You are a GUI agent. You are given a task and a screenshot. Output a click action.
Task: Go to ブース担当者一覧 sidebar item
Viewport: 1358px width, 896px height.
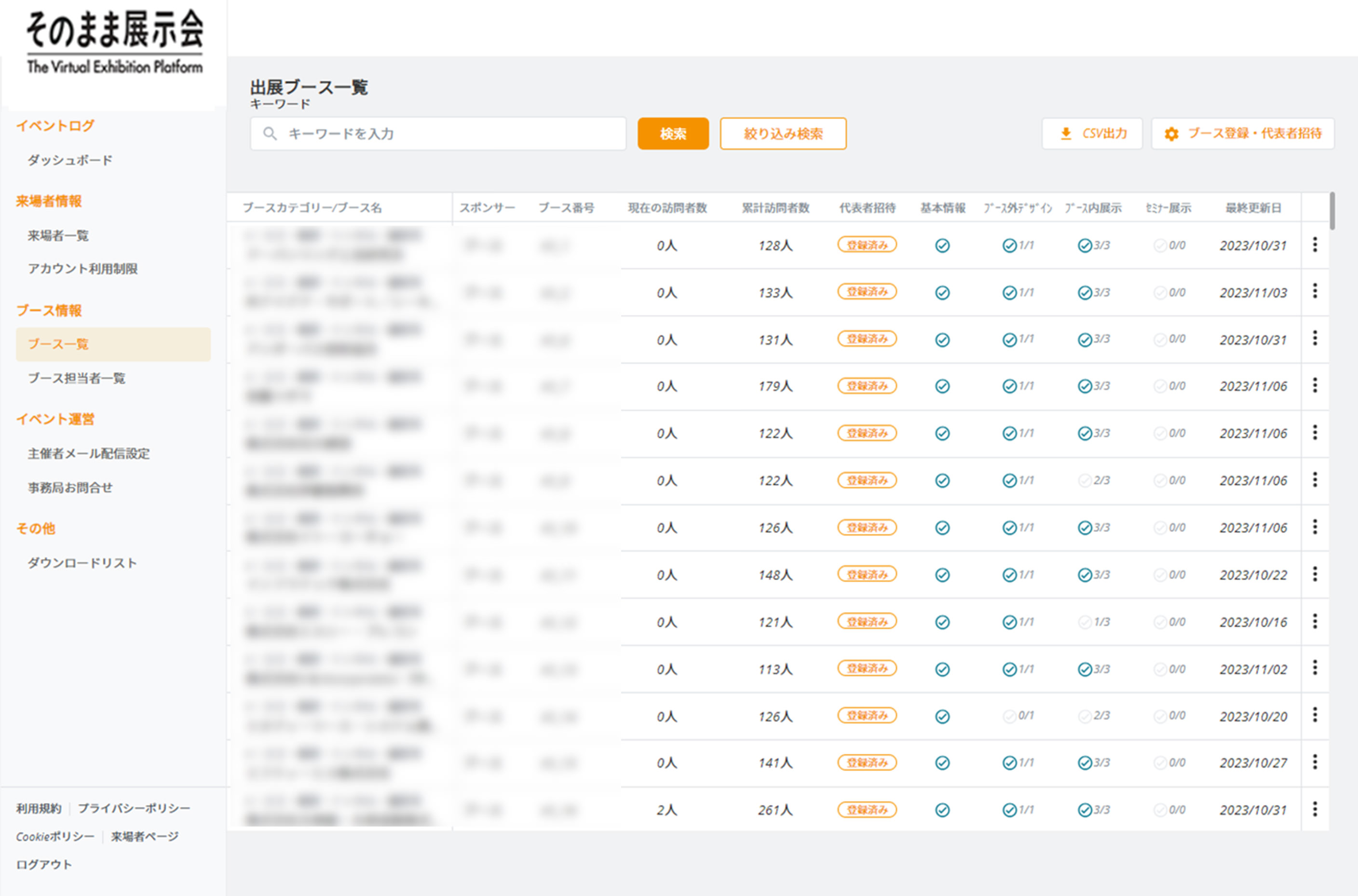point(77,378)
